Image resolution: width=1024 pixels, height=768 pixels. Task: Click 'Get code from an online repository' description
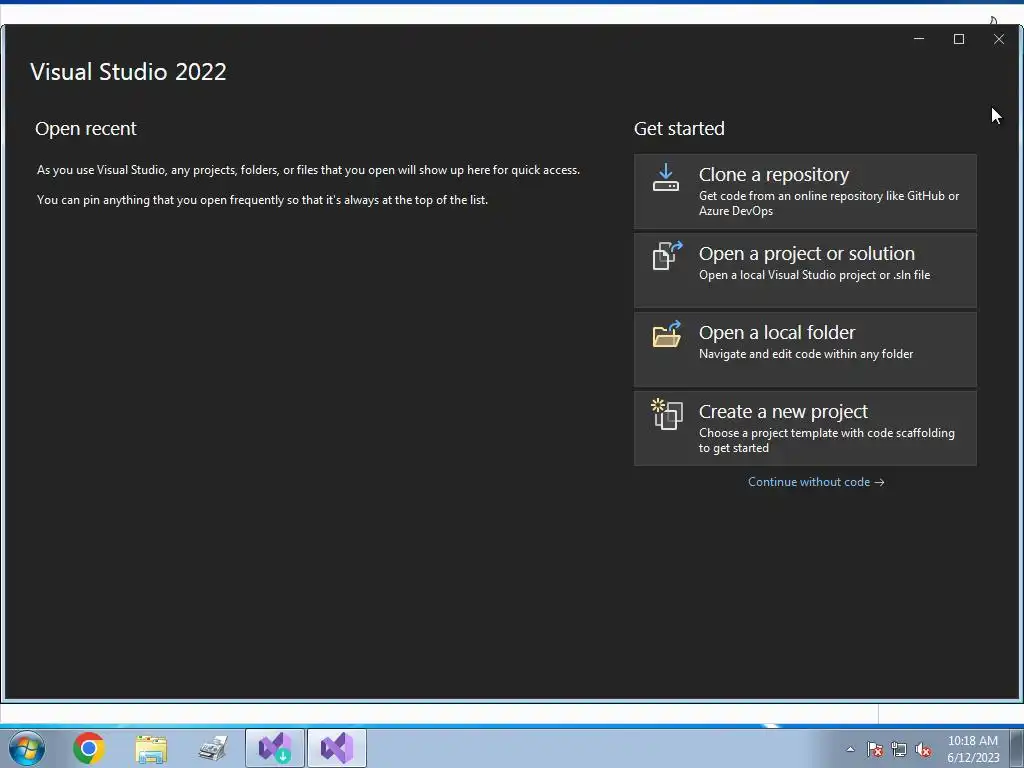point(829,203)
